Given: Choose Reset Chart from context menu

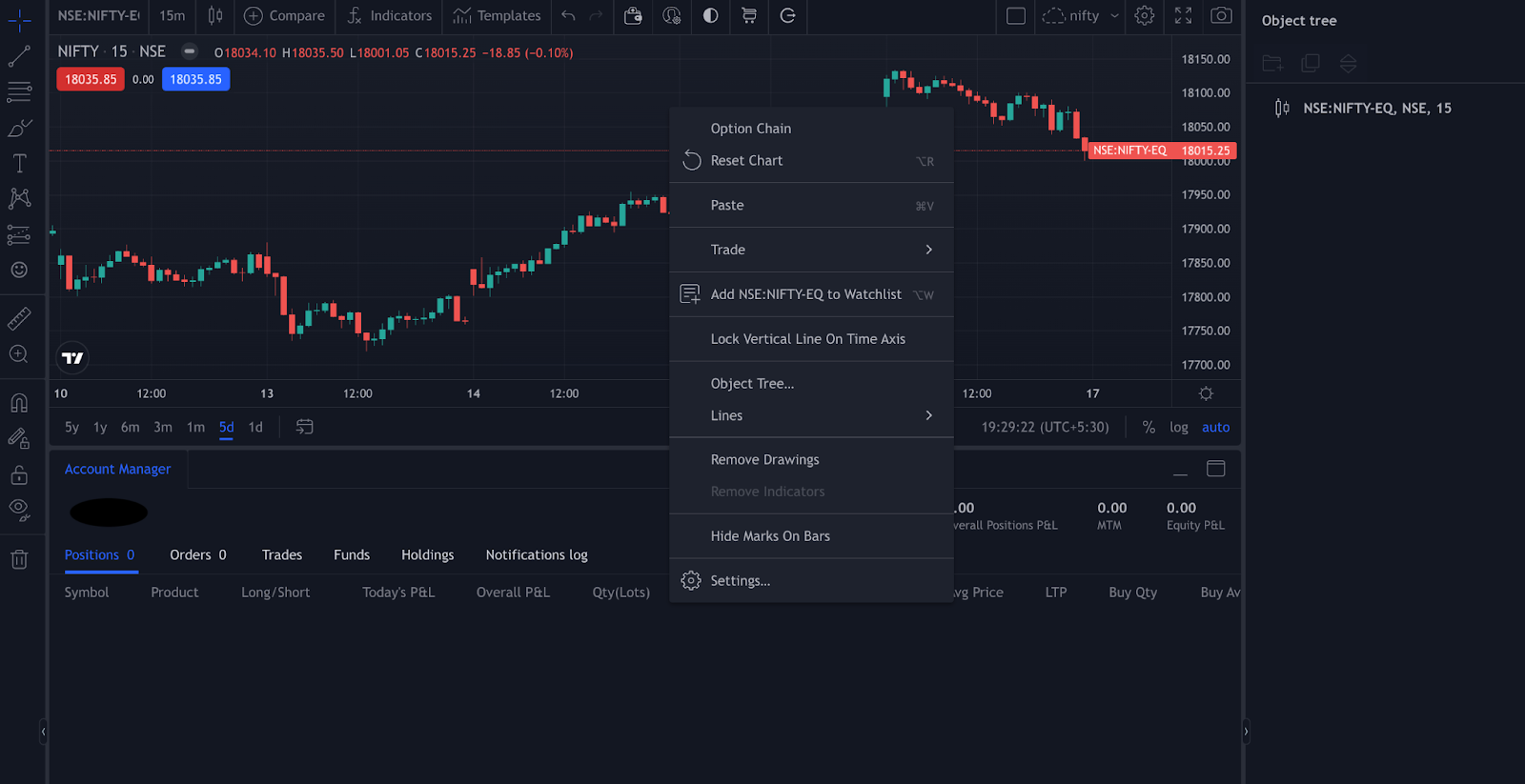Looking at the screenshot, I should 746,161.
